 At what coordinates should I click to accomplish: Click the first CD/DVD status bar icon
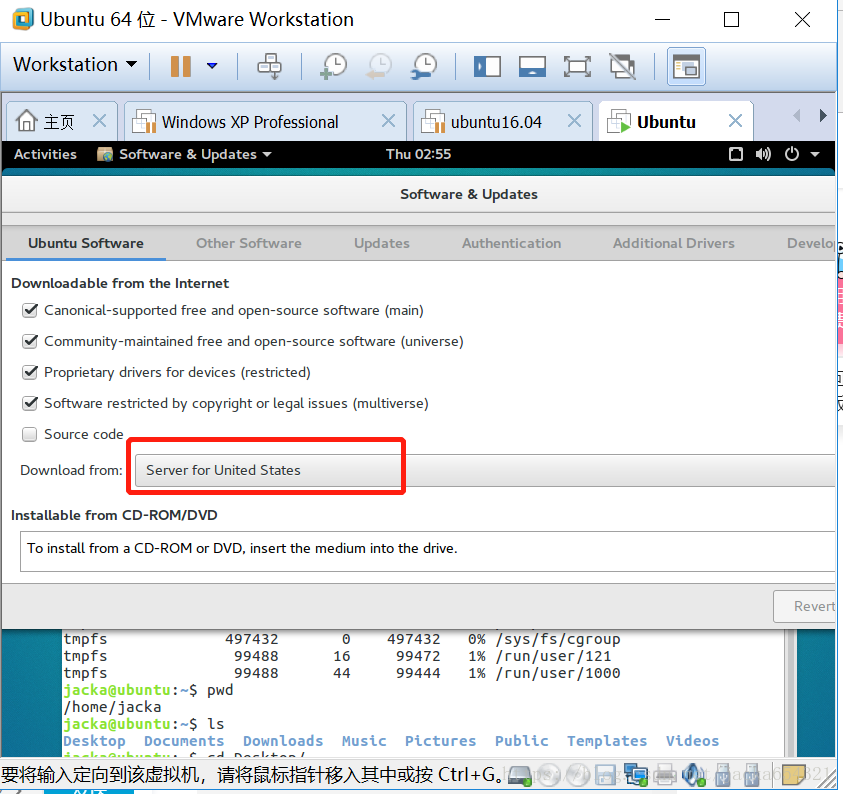[x=549, y=775]
